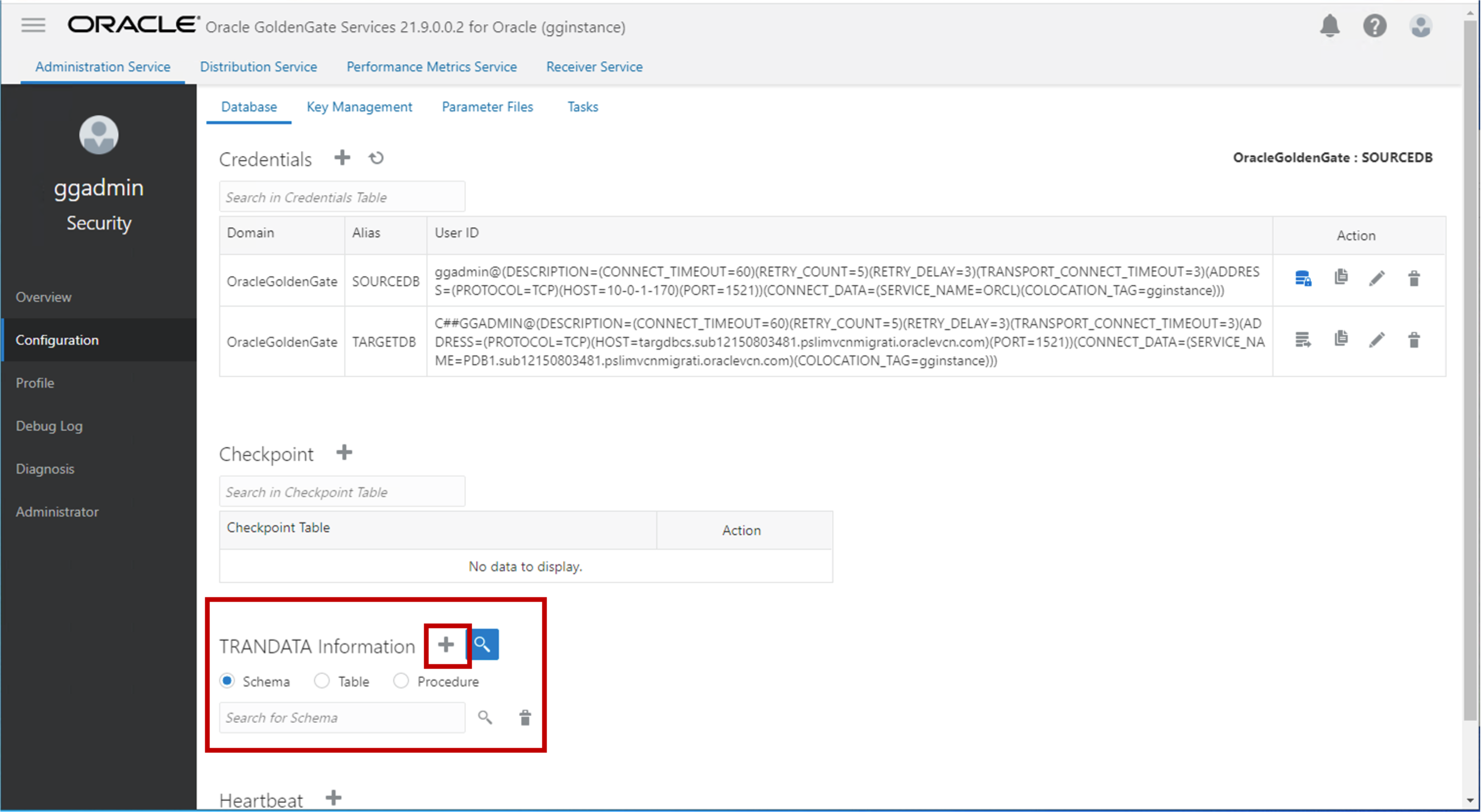Select the Procedure radio button
Screen dimensions: 1482x812
pos(400,681)
